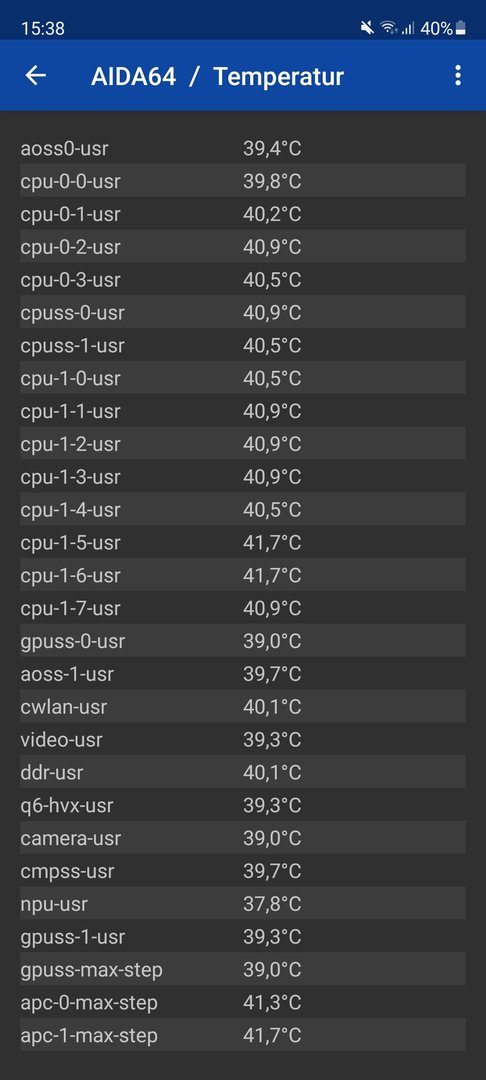The image size is (486, 1080).
Task: Select the cpuss-0-usr row
Action: [x=243, y=313]
